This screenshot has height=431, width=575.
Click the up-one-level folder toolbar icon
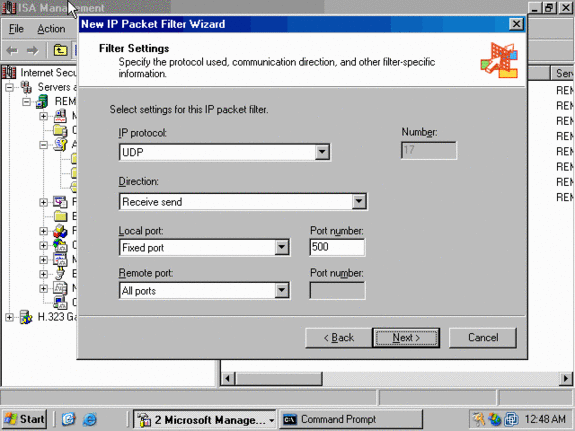tap(60, 50)
